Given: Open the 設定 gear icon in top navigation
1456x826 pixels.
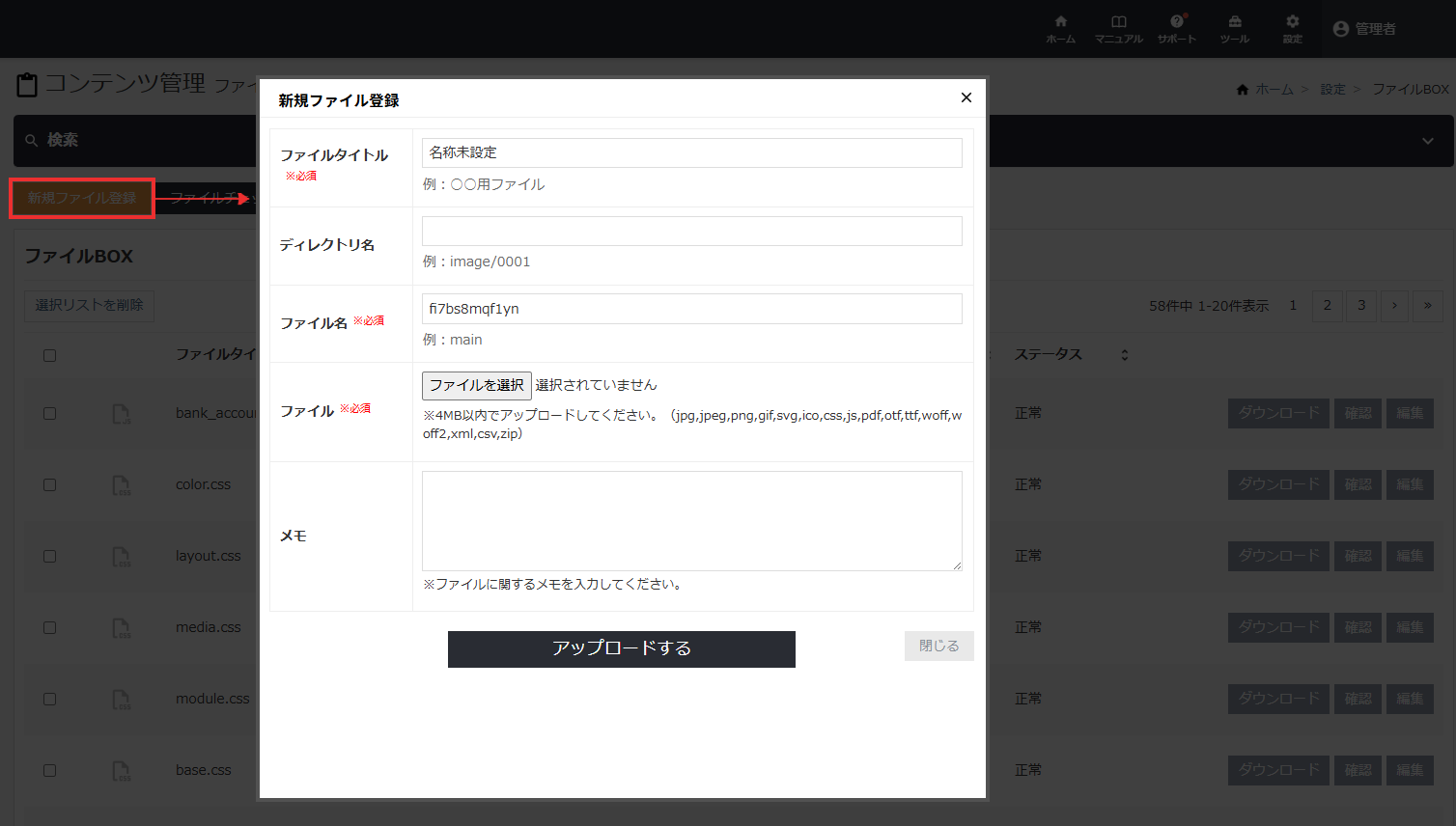Looking at the screenshot, I should [x=1291, y=22].
